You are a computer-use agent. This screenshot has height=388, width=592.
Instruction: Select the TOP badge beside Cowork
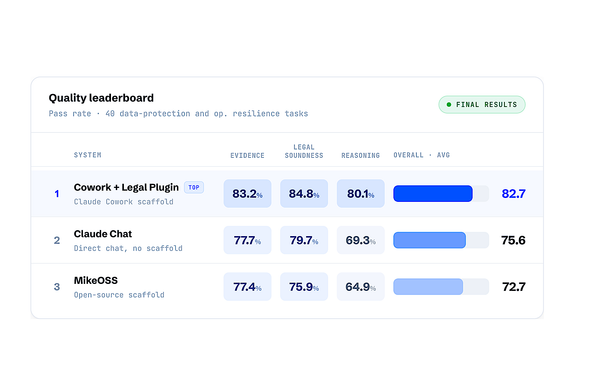point(194,187)
